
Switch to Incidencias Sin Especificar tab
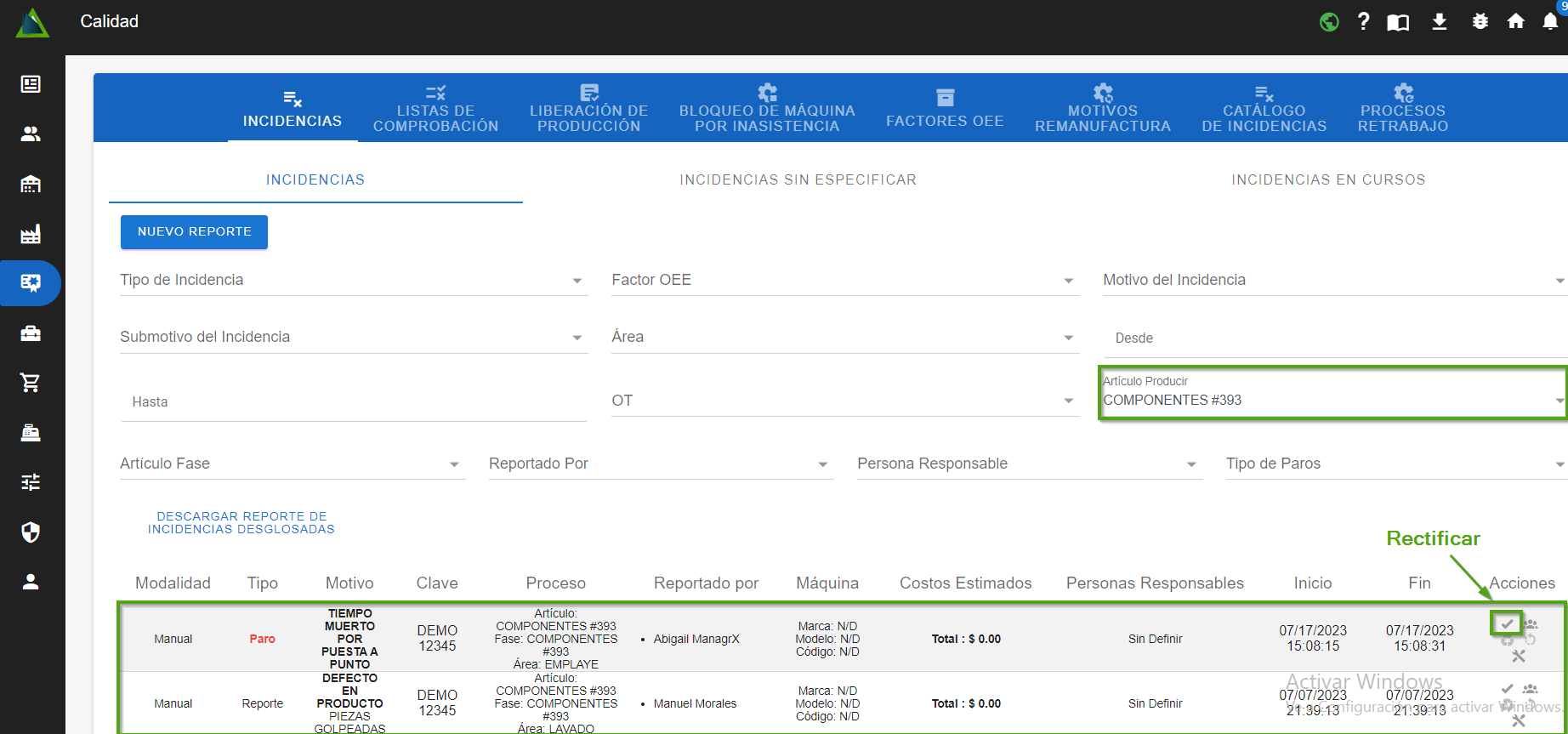click(x=798, y=179)
